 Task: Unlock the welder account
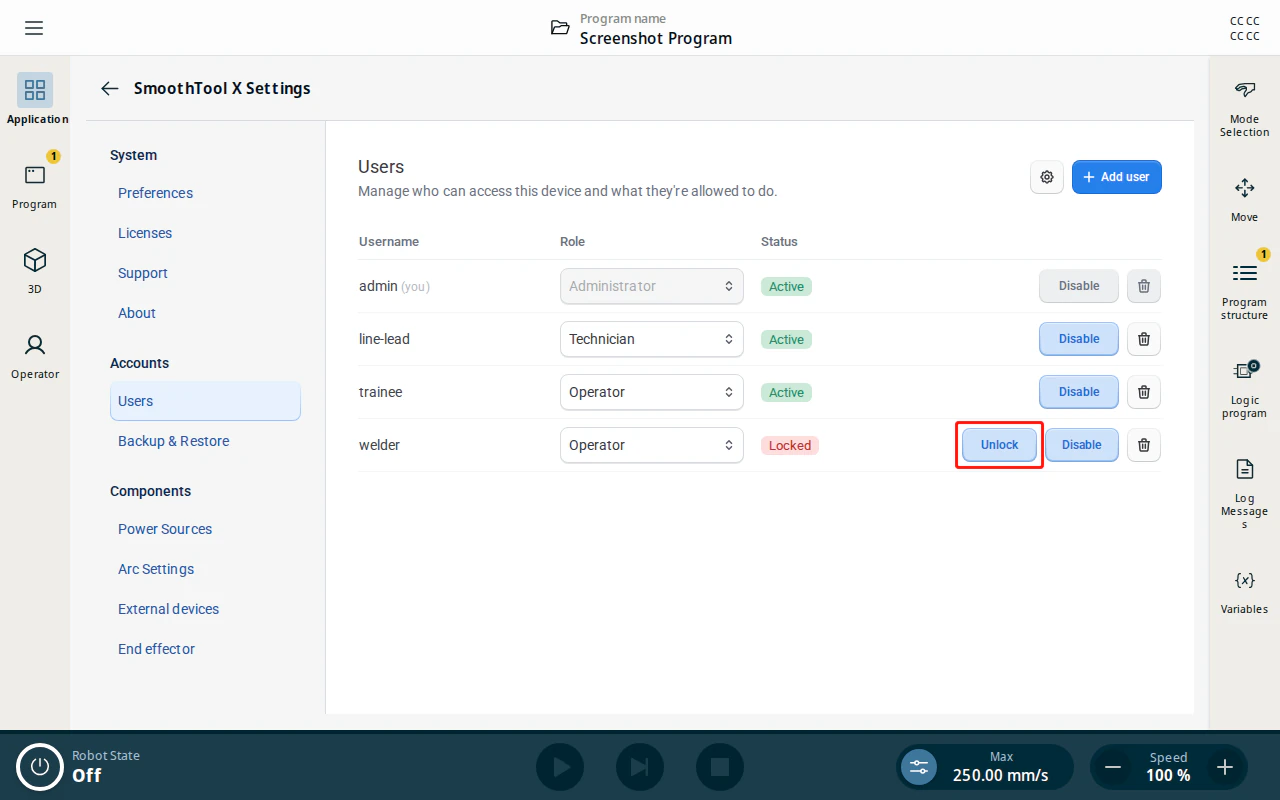pos(999,445)
